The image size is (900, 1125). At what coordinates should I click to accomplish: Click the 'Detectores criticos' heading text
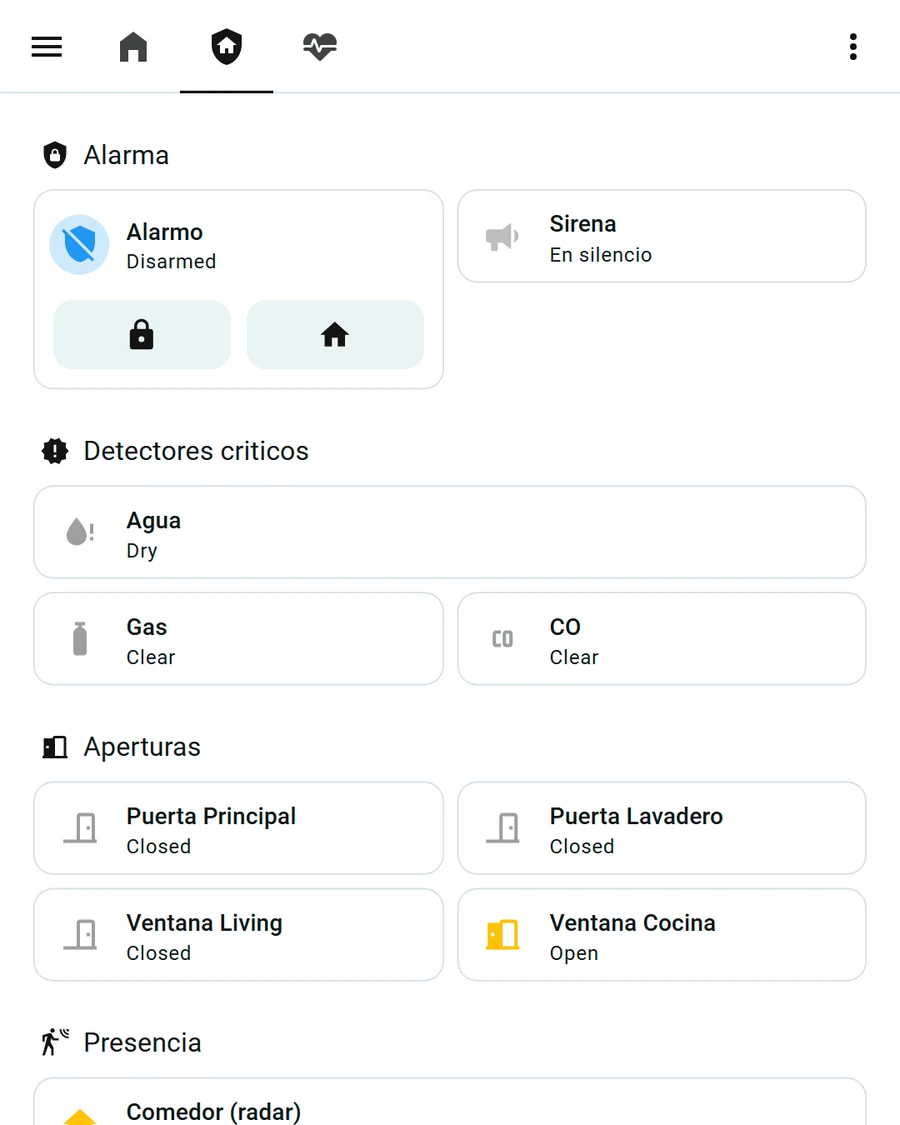click(196, 451)
